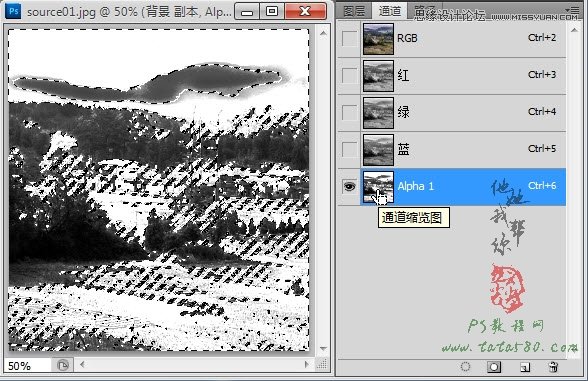
Task: Click the image canvas in source01.jpg
Action: click(159, 190)
